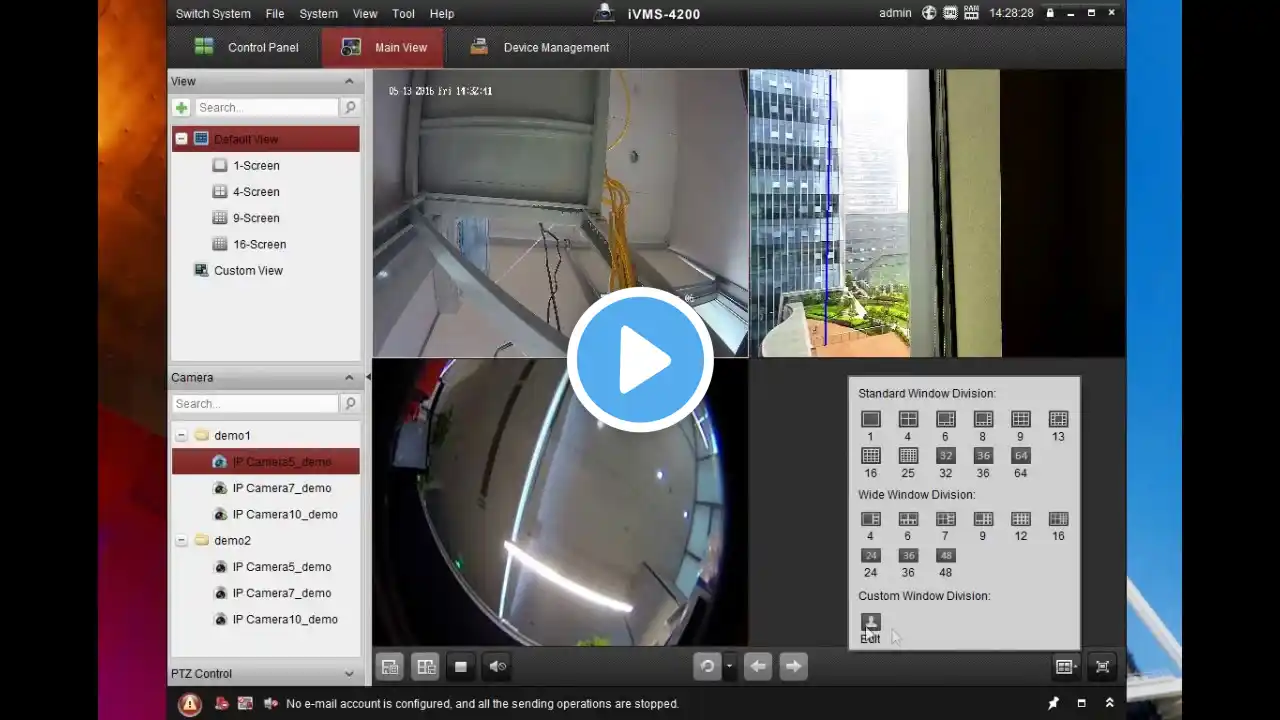Choose the 9-window standard division layout
Screen dimensions: 1280x720
[1020, 419]
